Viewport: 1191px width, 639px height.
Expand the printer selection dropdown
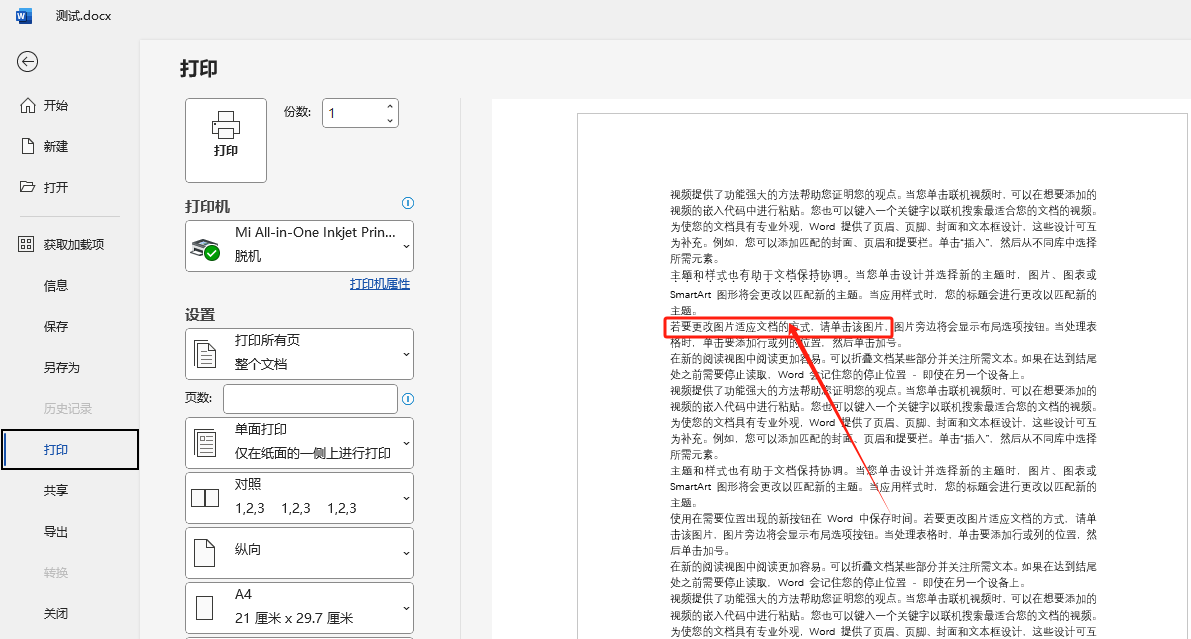[299, 246]
